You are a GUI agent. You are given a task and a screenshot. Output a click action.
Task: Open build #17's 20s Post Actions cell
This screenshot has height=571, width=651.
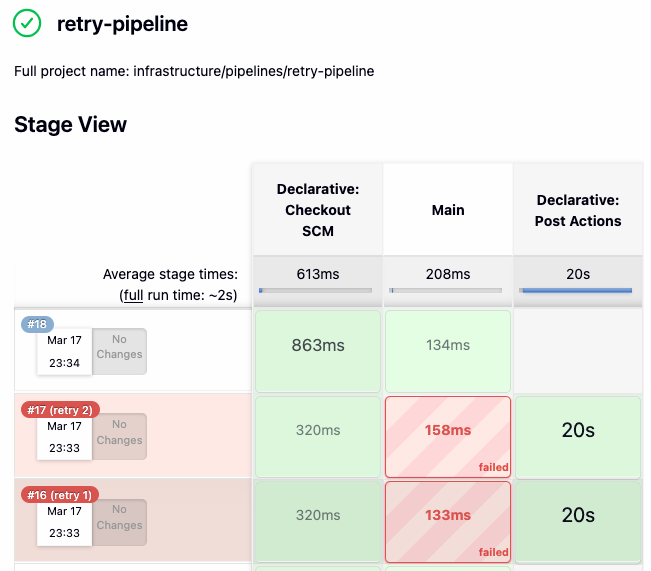(x=578, y=431)
